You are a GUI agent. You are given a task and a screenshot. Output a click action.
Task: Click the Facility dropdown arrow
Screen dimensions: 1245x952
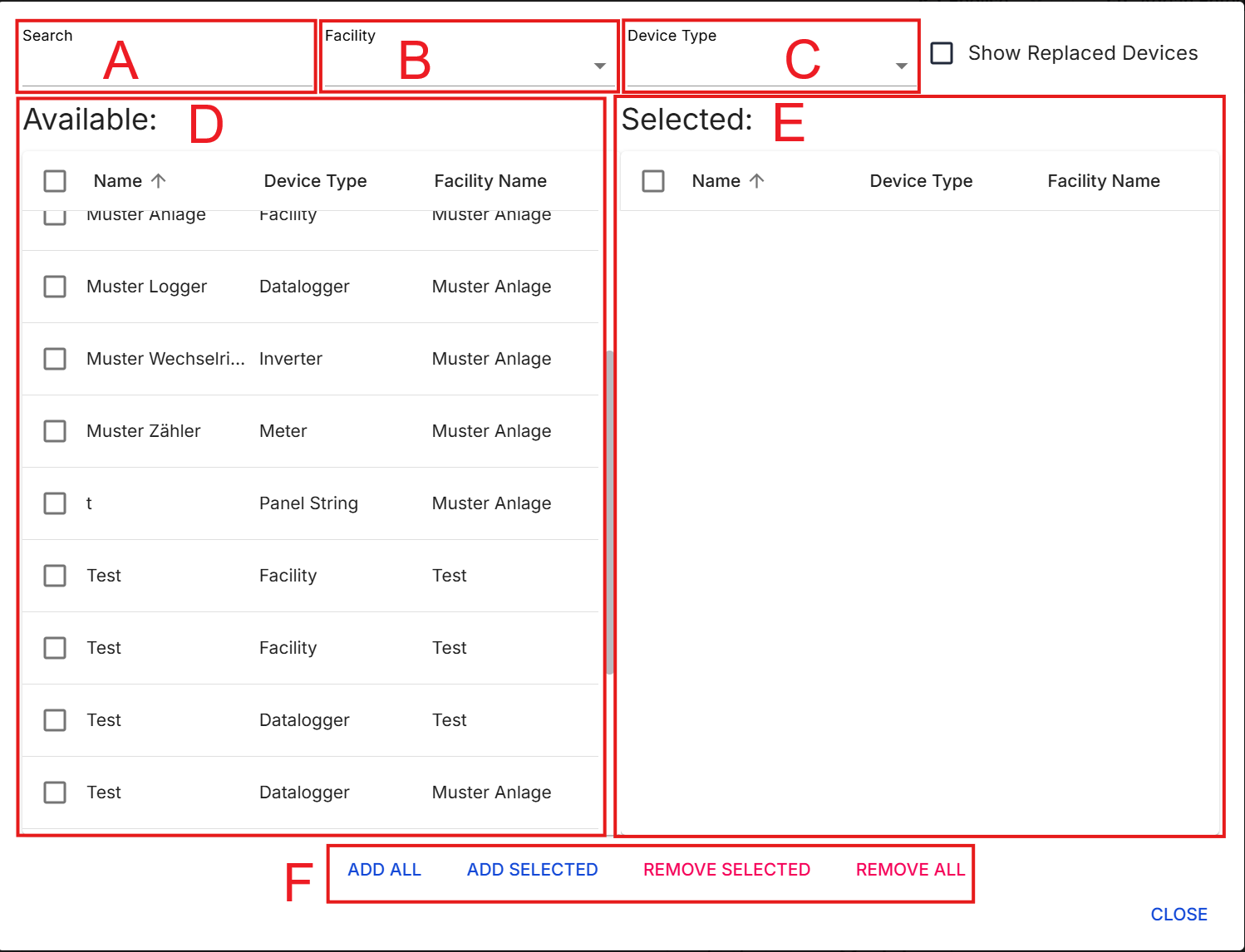599,66
